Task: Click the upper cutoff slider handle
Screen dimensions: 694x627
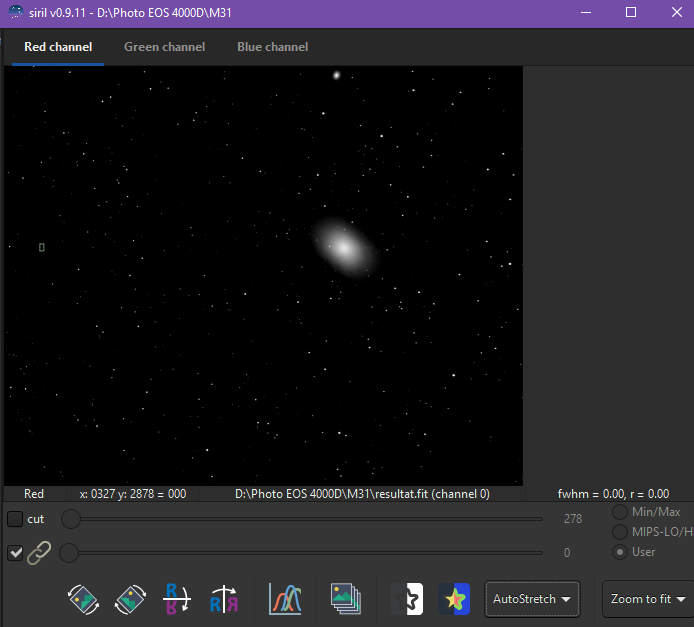Action: [x=70, y=519]
